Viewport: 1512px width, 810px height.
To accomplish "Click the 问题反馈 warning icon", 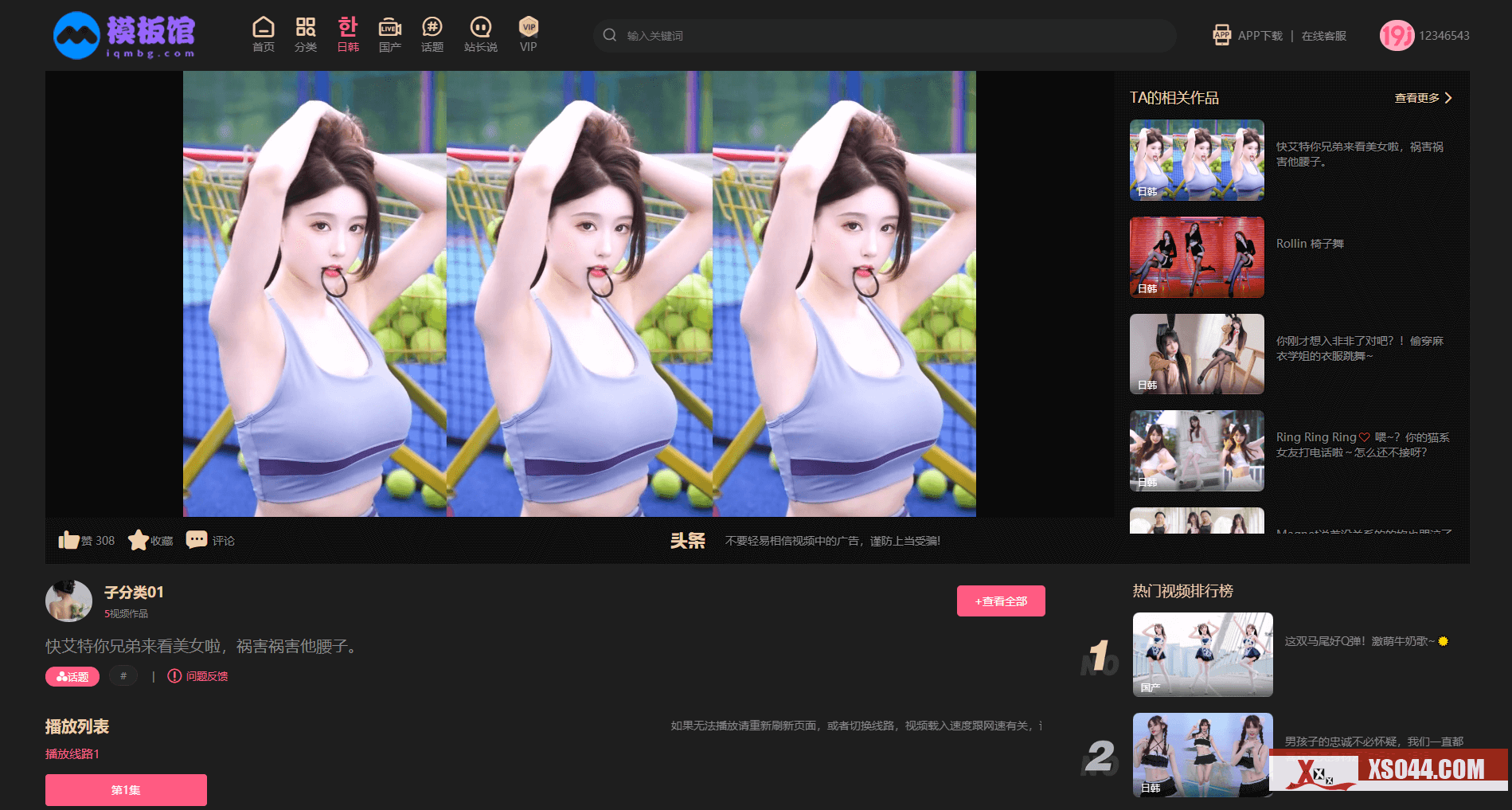I will pyautogui.click(x=174, y=676).
